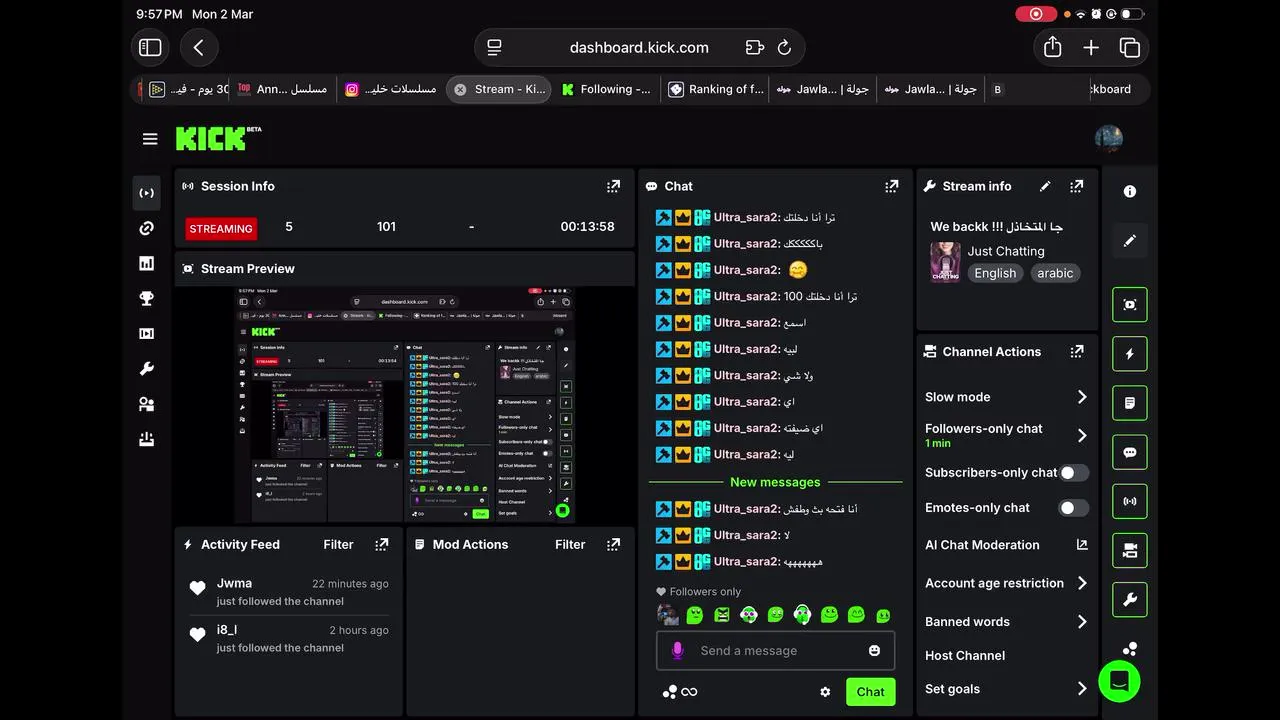This screenshot has height=720, width=1280.
Task: Show the browser sidebar panel
Action: (150, 47)
